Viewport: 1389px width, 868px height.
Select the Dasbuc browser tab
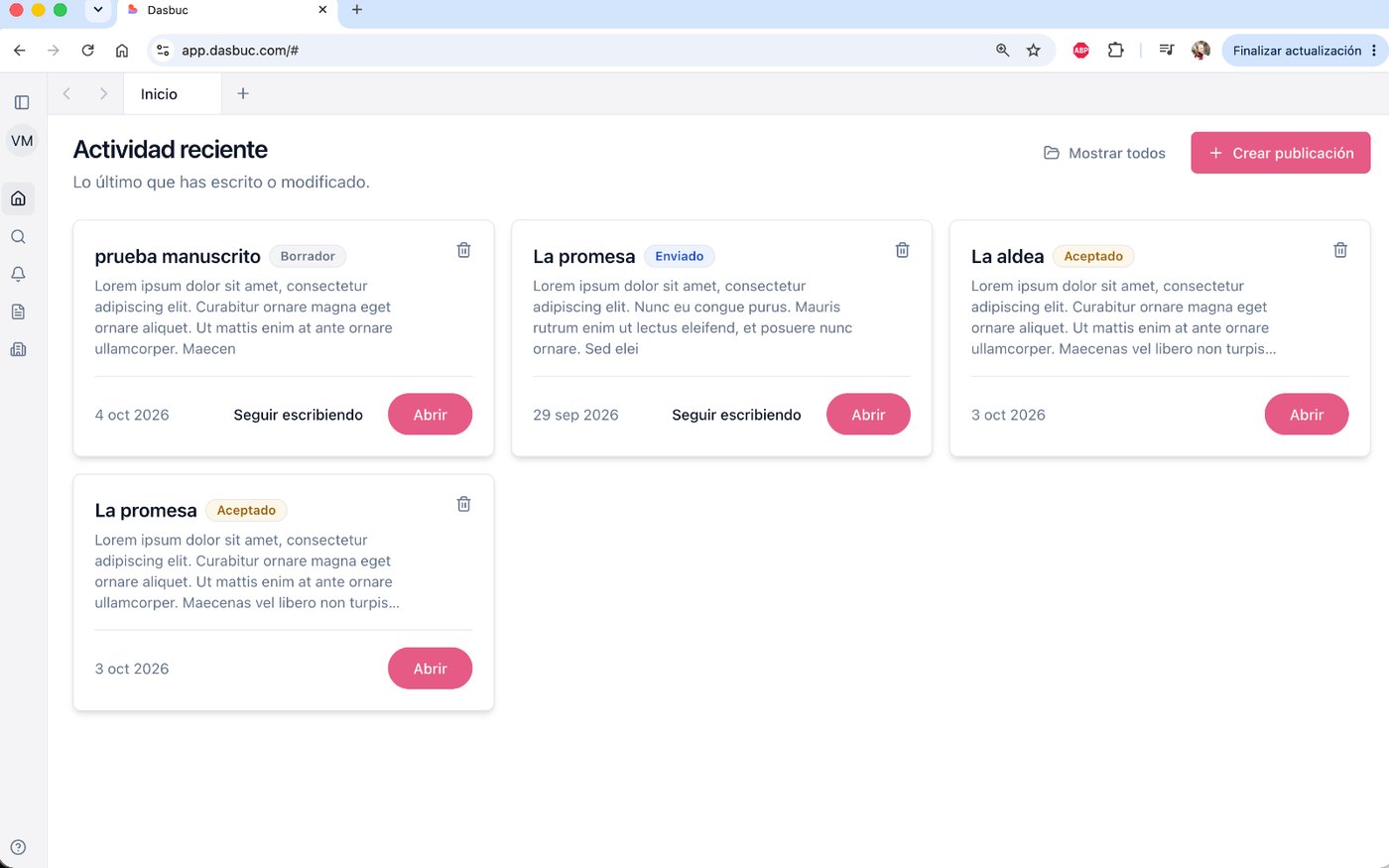coord(227,11)
